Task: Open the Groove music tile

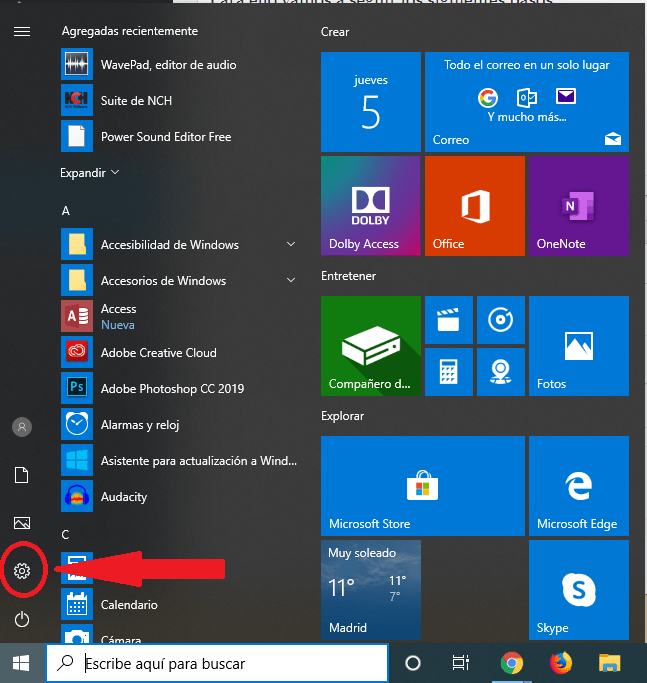Action: coord(501,320)
